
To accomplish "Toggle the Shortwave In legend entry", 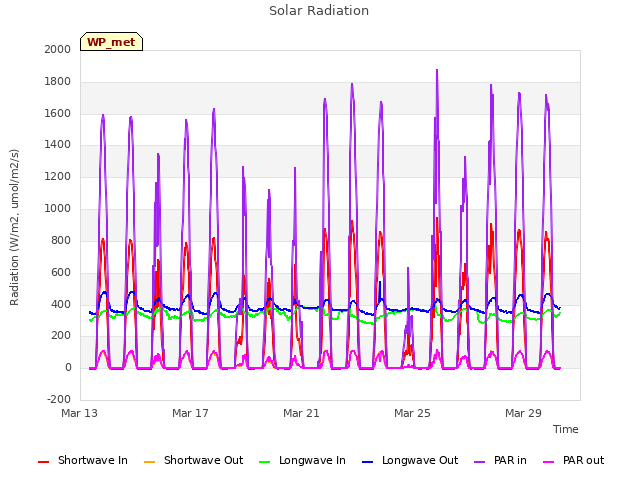I will 83,460.
